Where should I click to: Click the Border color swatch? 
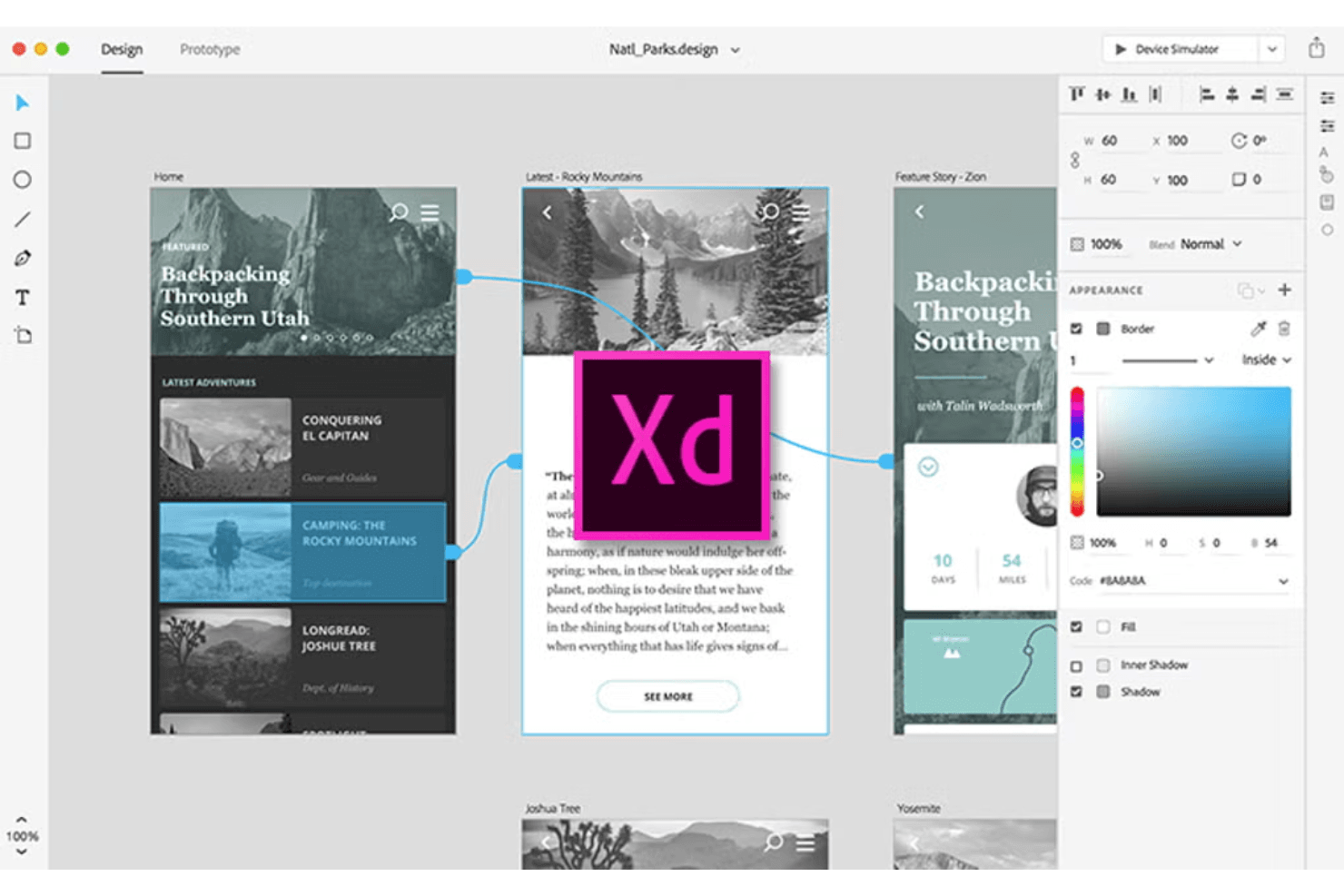1102,329
